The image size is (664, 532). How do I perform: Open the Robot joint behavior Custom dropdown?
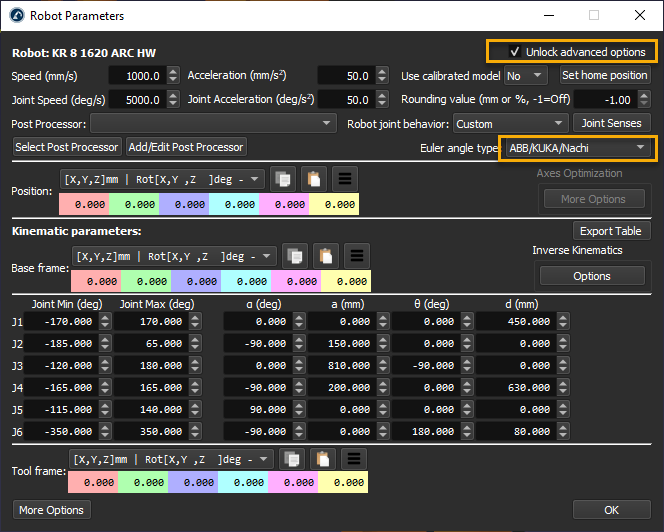coord(508,124)
